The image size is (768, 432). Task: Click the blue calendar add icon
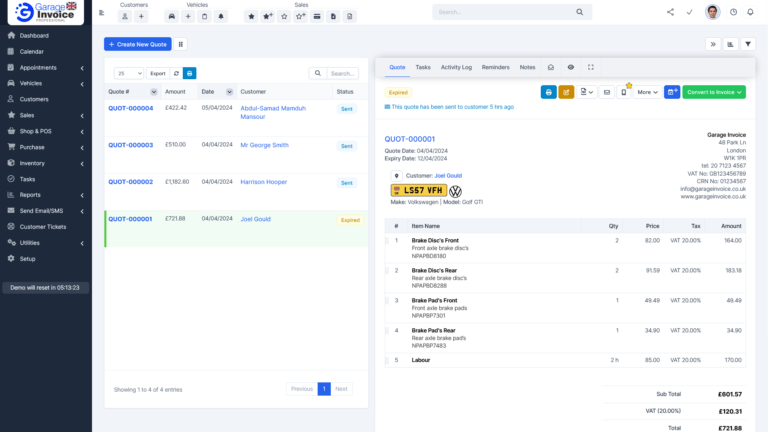671,92
